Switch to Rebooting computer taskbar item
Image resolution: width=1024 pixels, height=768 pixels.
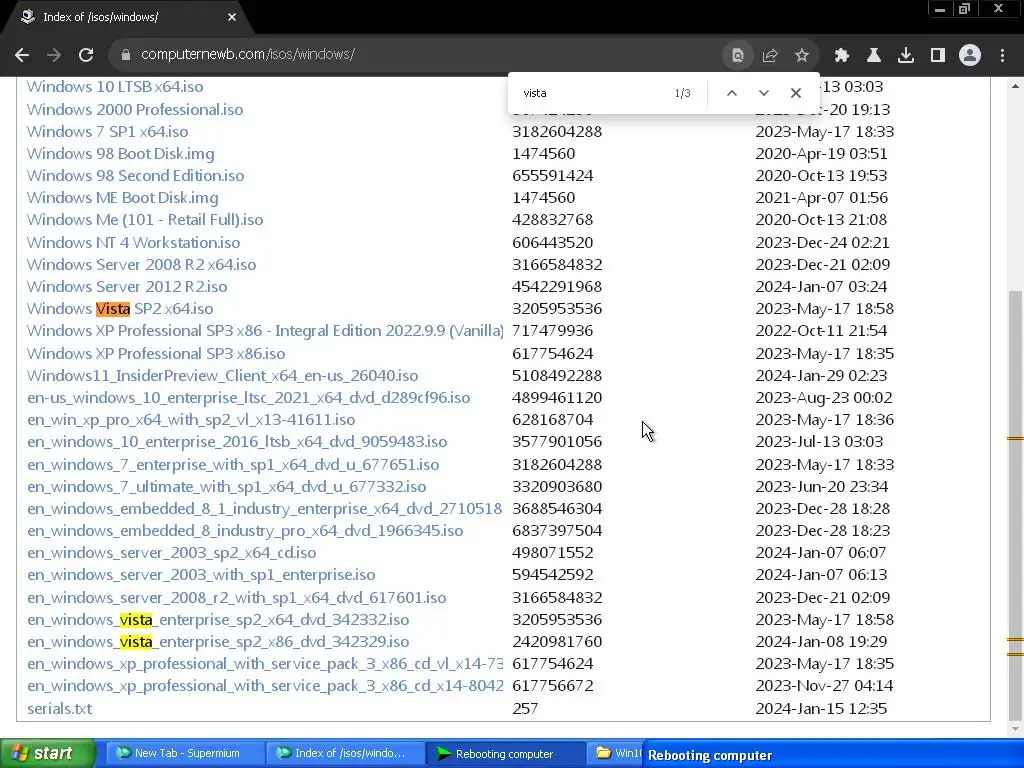click(504, 754)
